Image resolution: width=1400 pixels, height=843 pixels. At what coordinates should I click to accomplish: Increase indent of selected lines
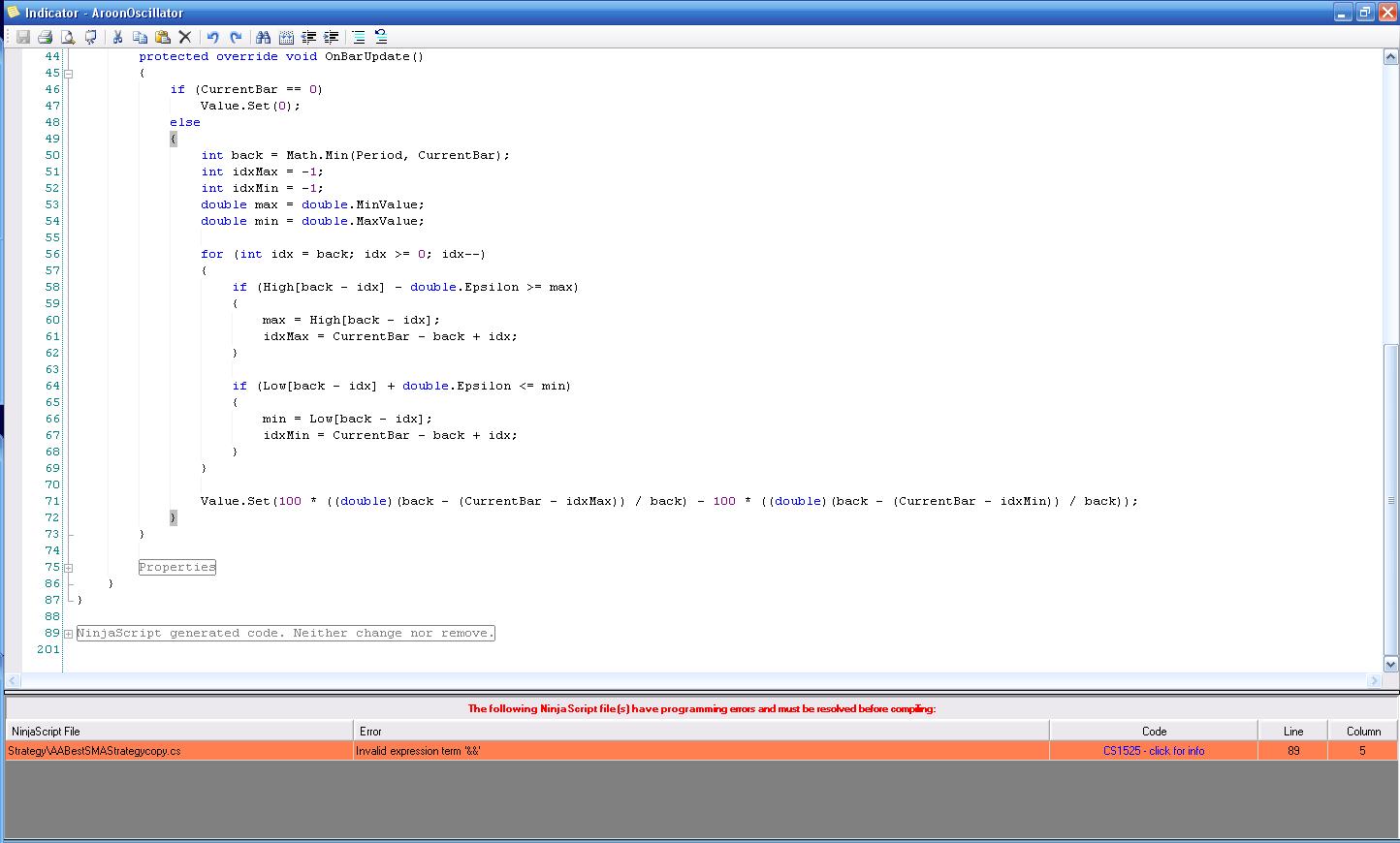coord(332,37)
